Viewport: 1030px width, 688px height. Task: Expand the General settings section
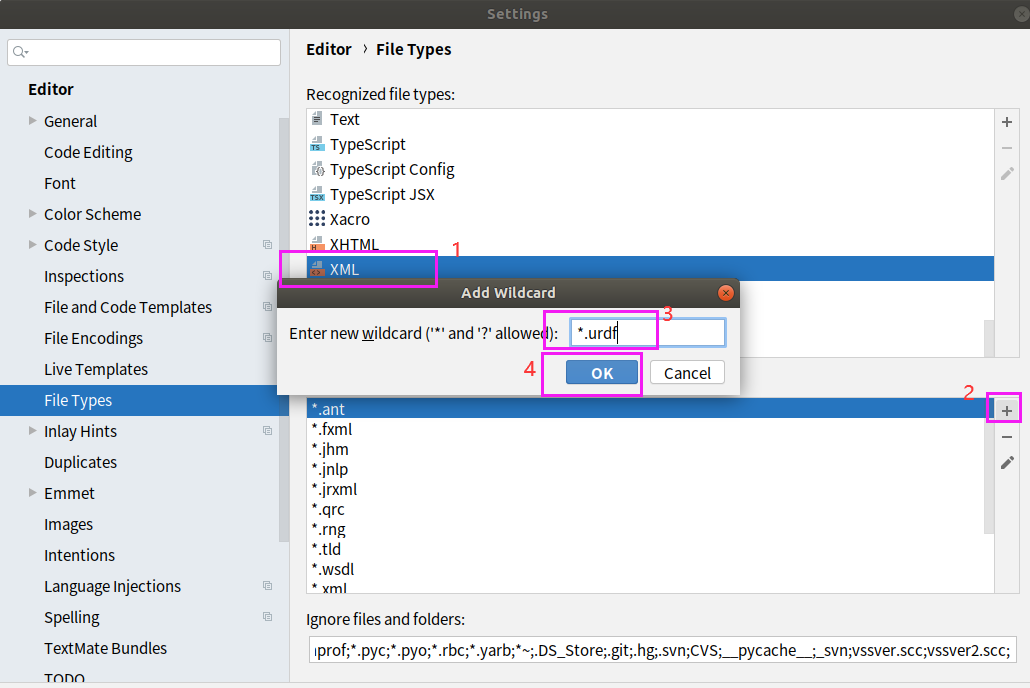click(x=31, y=121)
